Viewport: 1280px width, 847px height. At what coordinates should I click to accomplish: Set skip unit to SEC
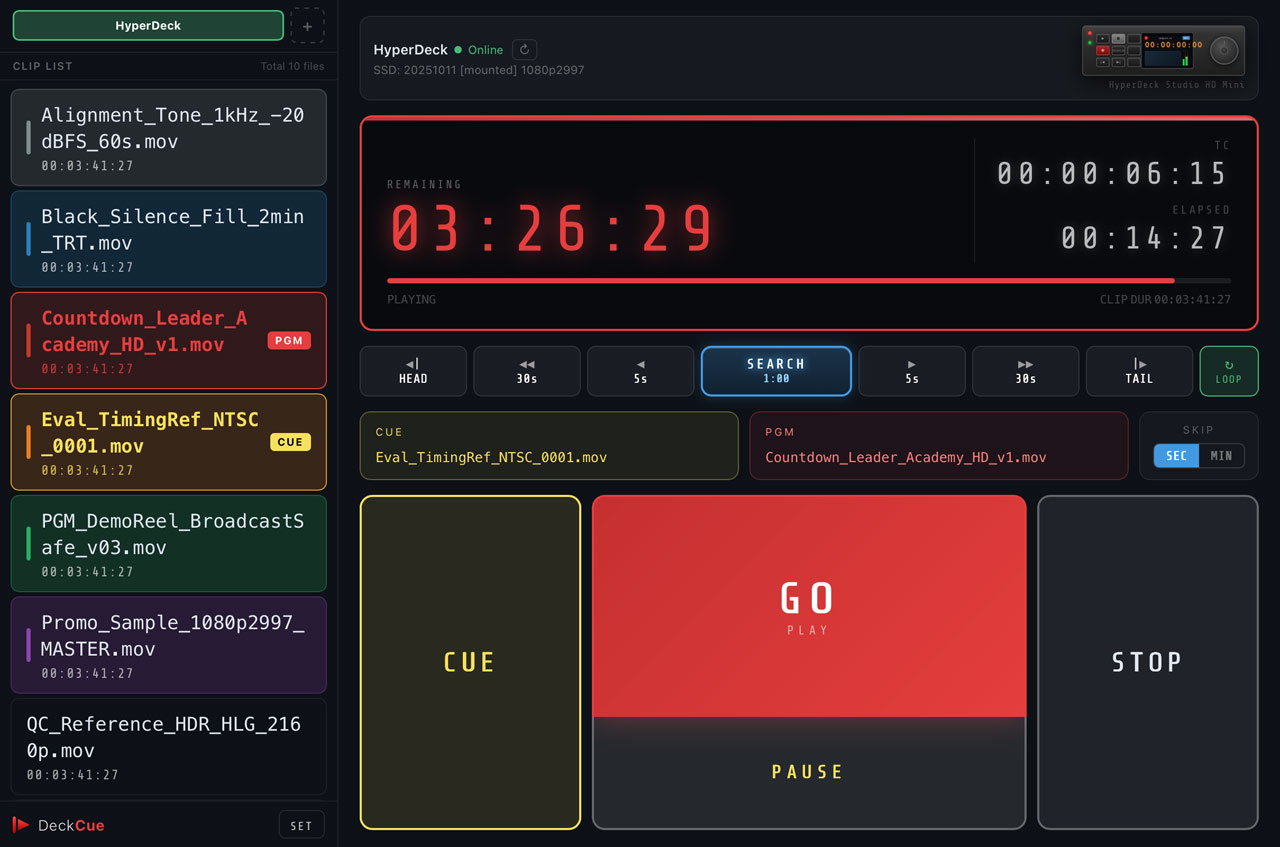coord(1177,456)
